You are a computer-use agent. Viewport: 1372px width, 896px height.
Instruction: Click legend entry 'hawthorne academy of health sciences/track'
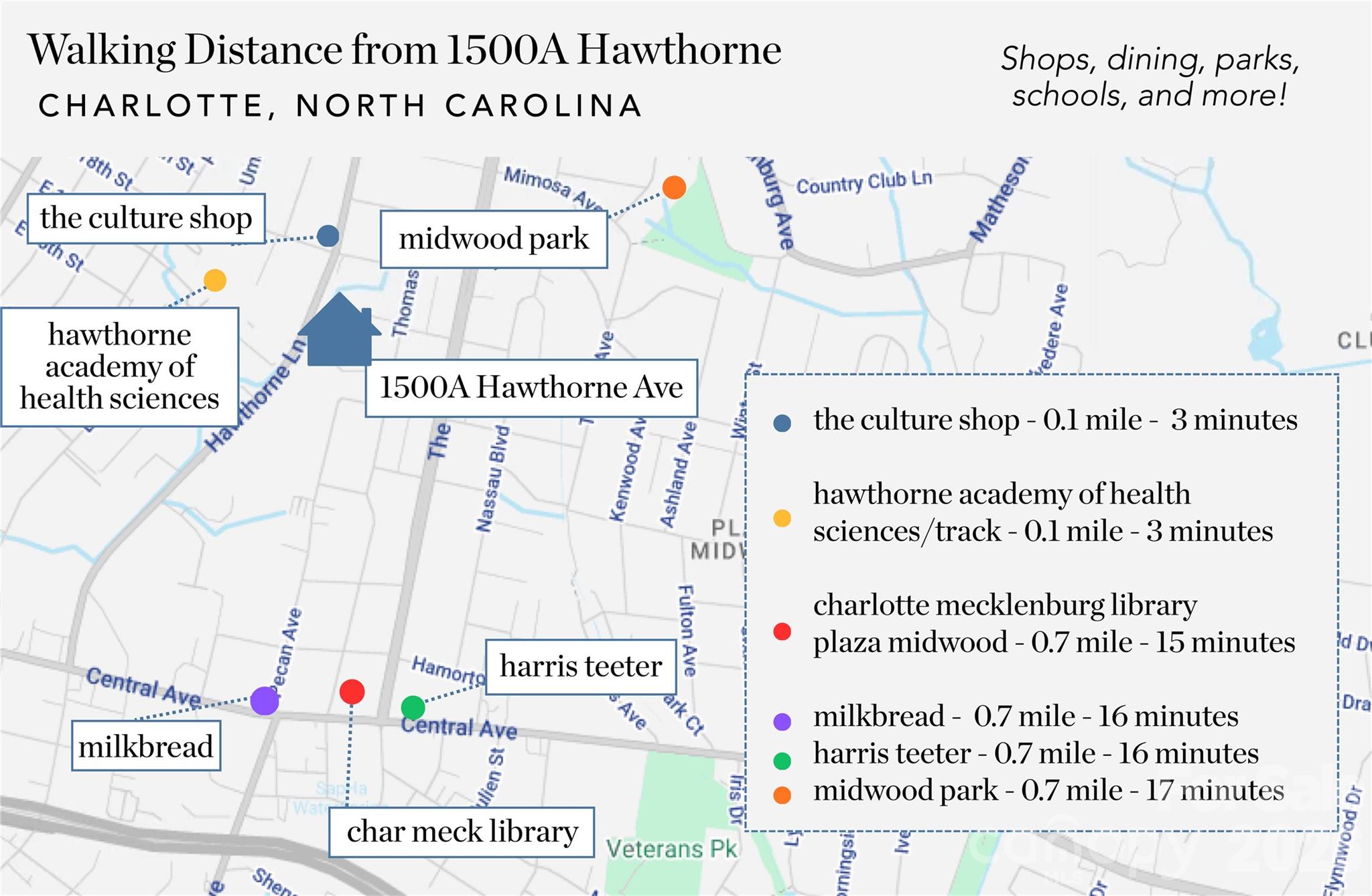click(x=1043, y=512)
